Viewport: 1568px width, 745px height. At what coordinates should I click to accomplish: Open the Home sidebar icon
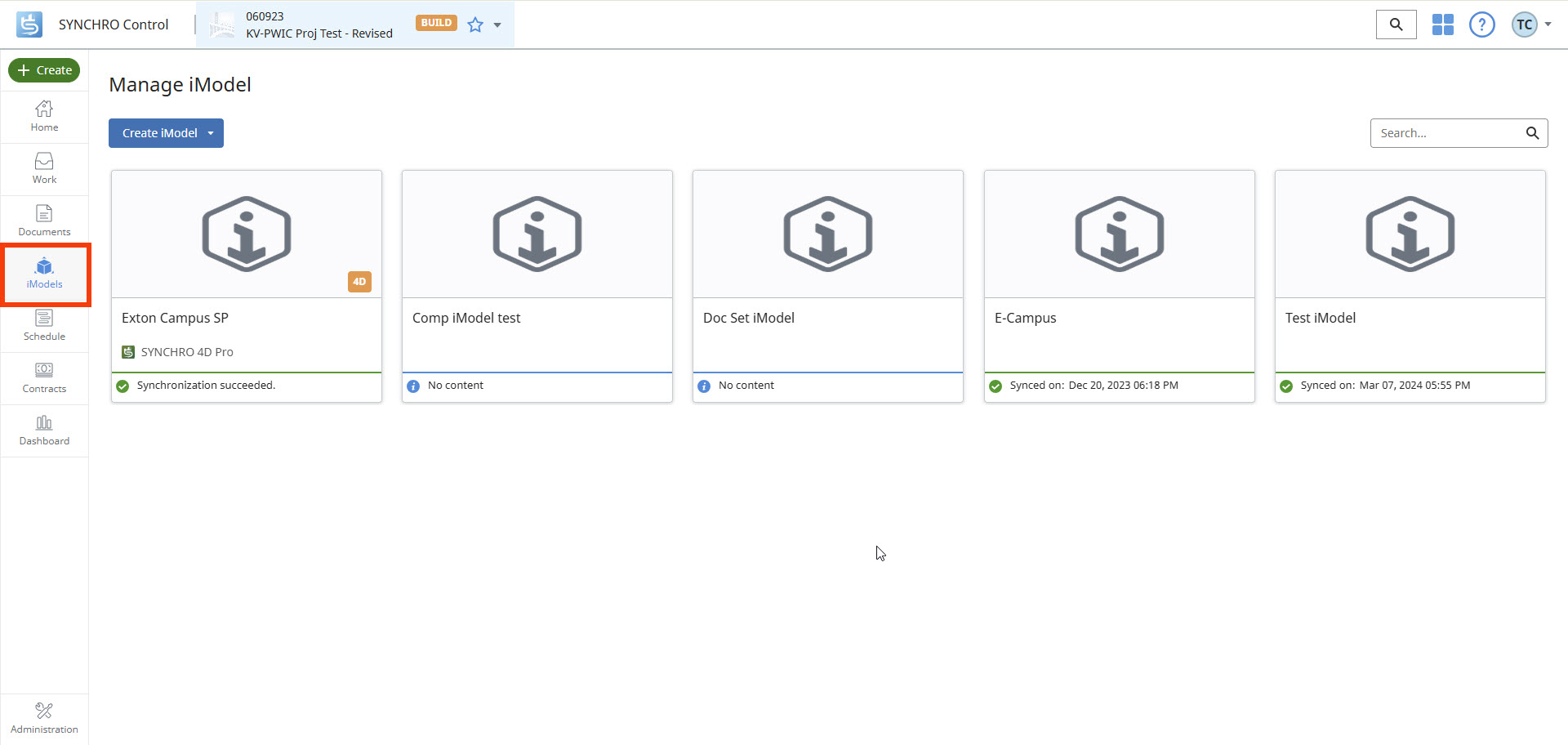(44, 116)
